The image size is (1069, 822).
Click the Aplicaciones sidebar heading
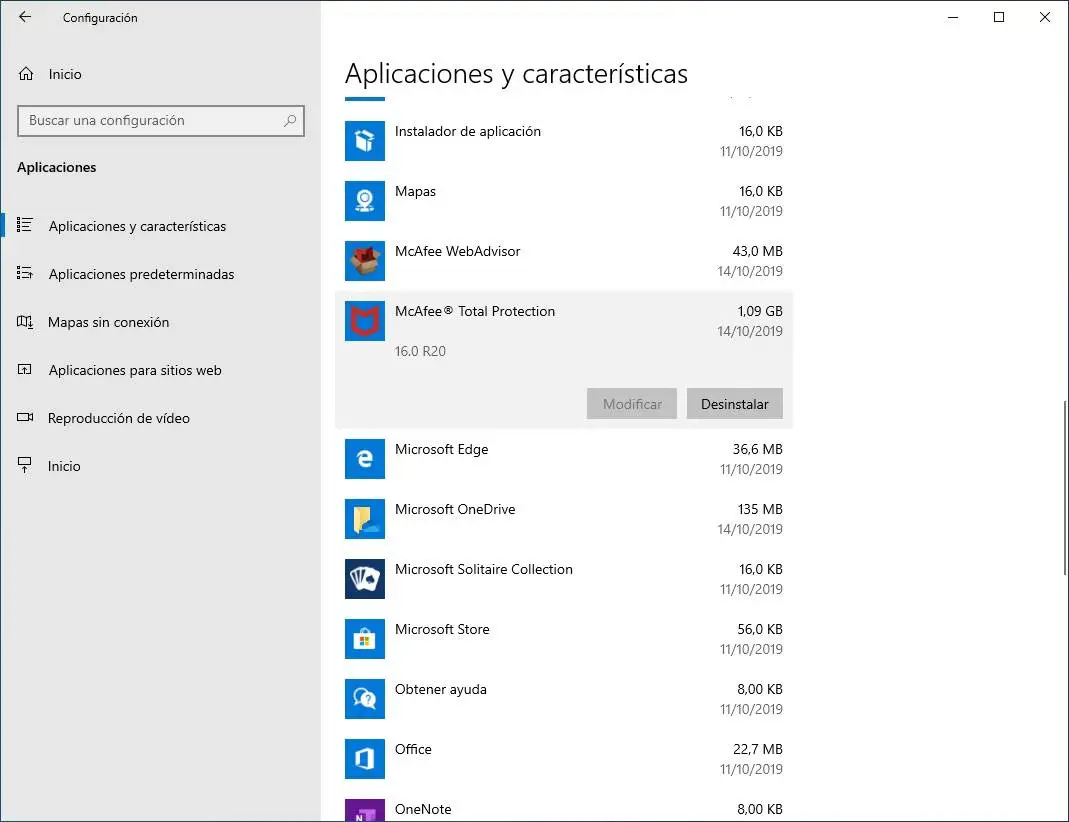pos(57,167)
